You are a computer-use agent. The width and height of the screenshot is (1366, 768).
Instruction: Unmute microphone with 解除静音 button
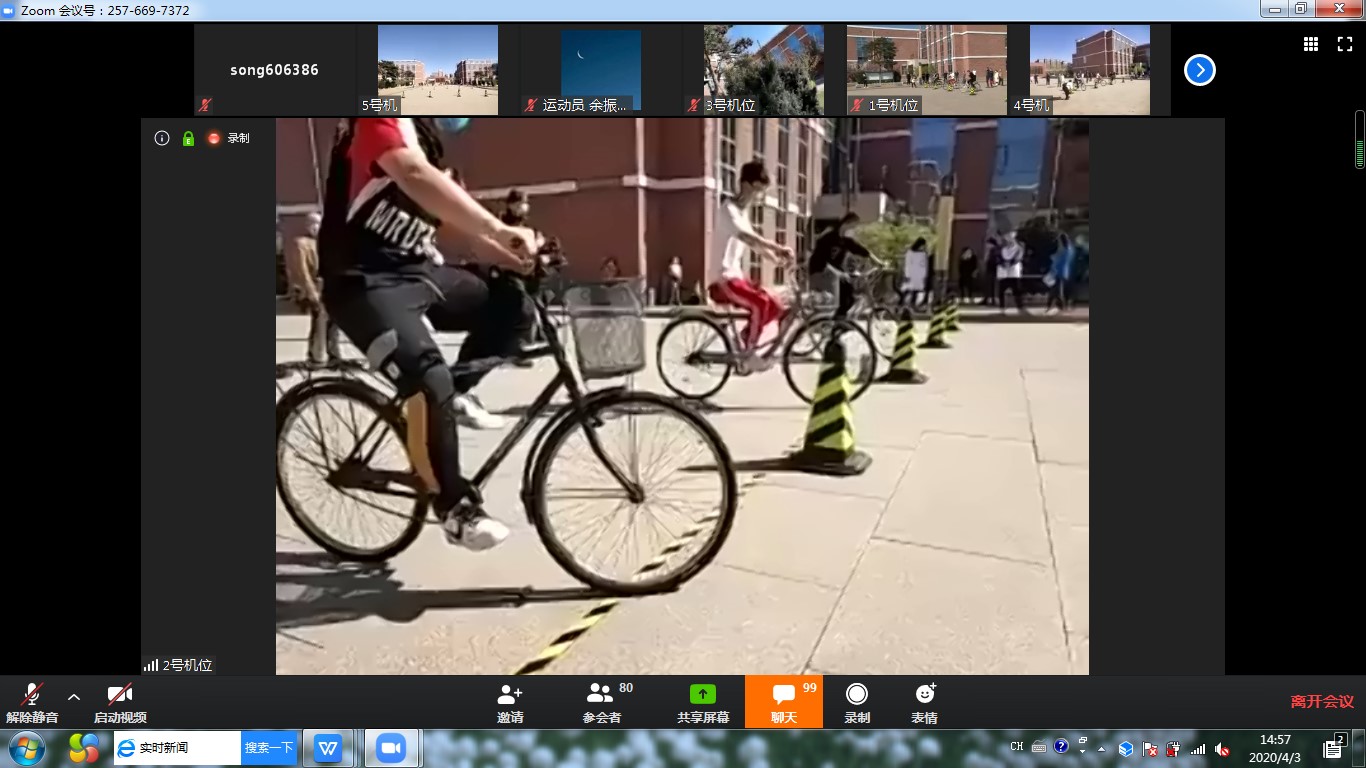(32, 702)
